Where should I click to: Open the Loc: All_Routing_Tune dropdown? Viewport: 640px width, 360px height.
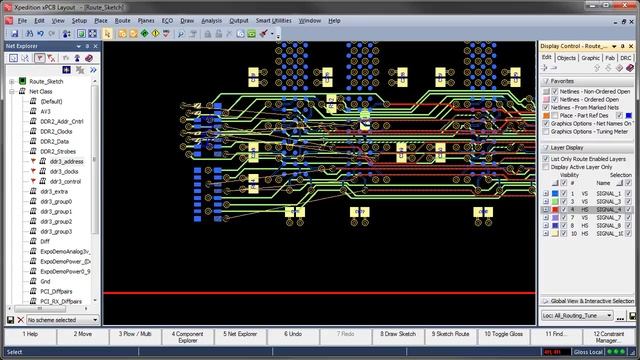578,316
